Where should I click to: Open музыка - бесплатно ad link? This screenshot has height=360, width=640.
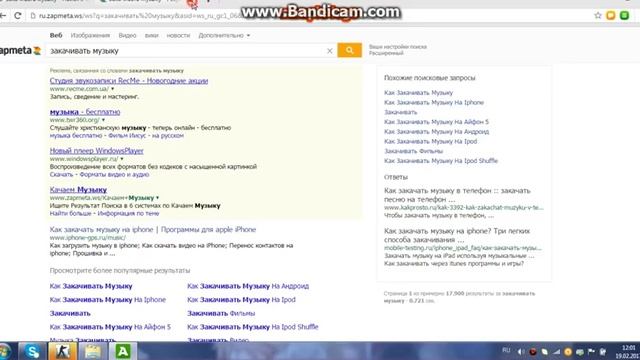pos(85,112)
